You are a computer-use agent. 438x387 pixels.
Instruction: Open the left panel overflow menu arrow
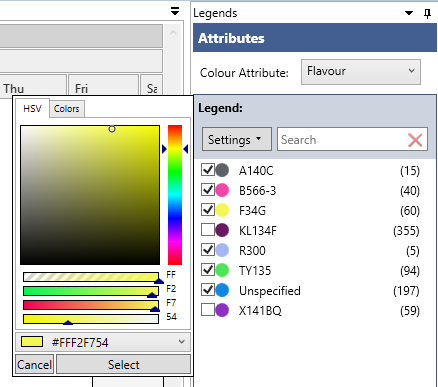pos(175,11)
